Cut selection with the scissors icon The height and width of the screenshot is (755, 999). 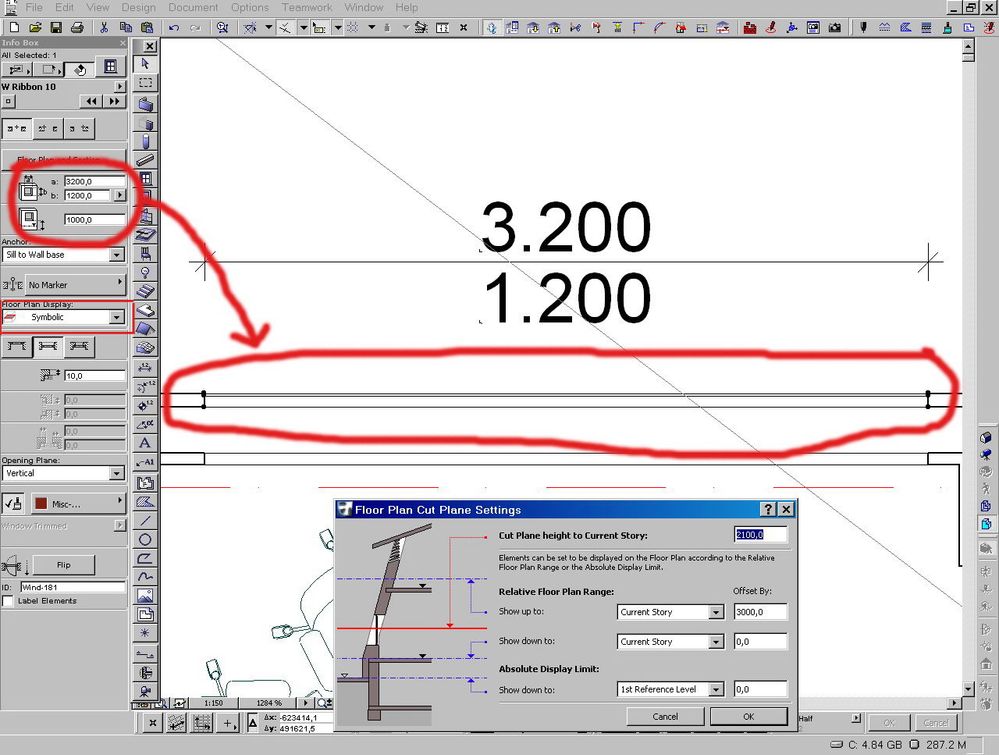[104, 27]
